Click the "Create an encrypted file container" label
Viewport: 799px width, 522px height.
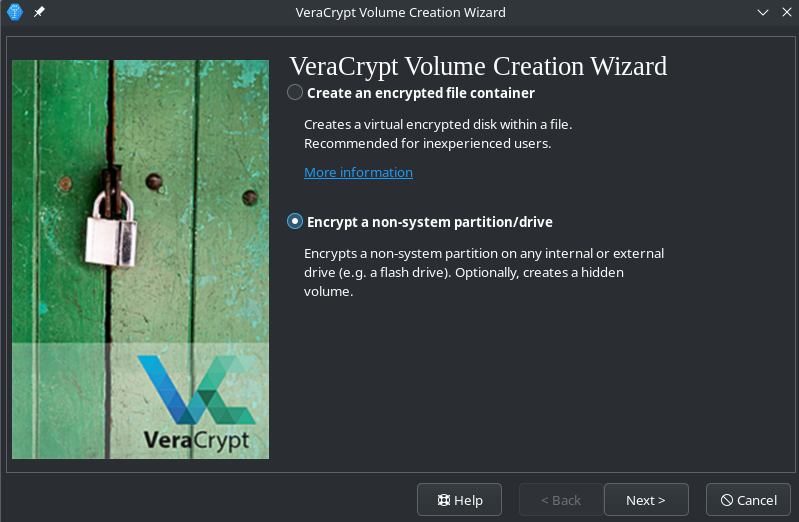coord(421,93)
